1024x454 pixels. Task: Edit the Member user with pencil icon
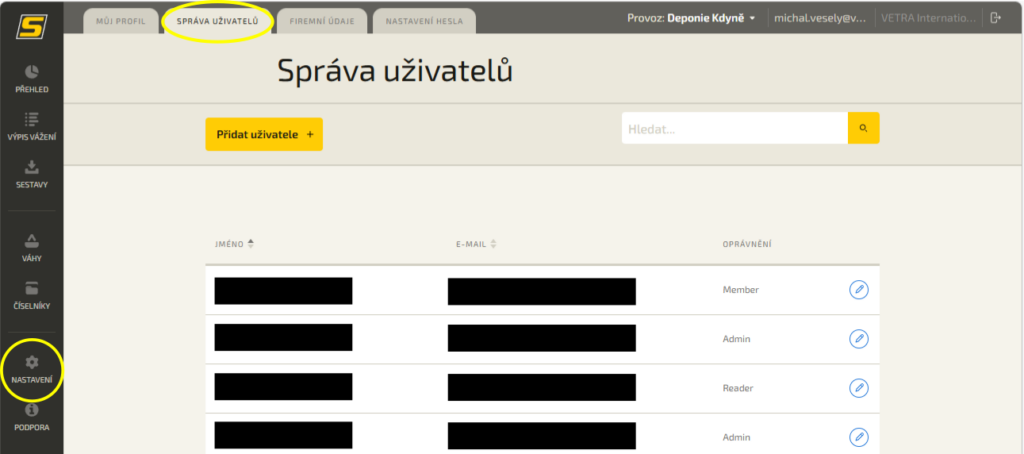(858, 290)
